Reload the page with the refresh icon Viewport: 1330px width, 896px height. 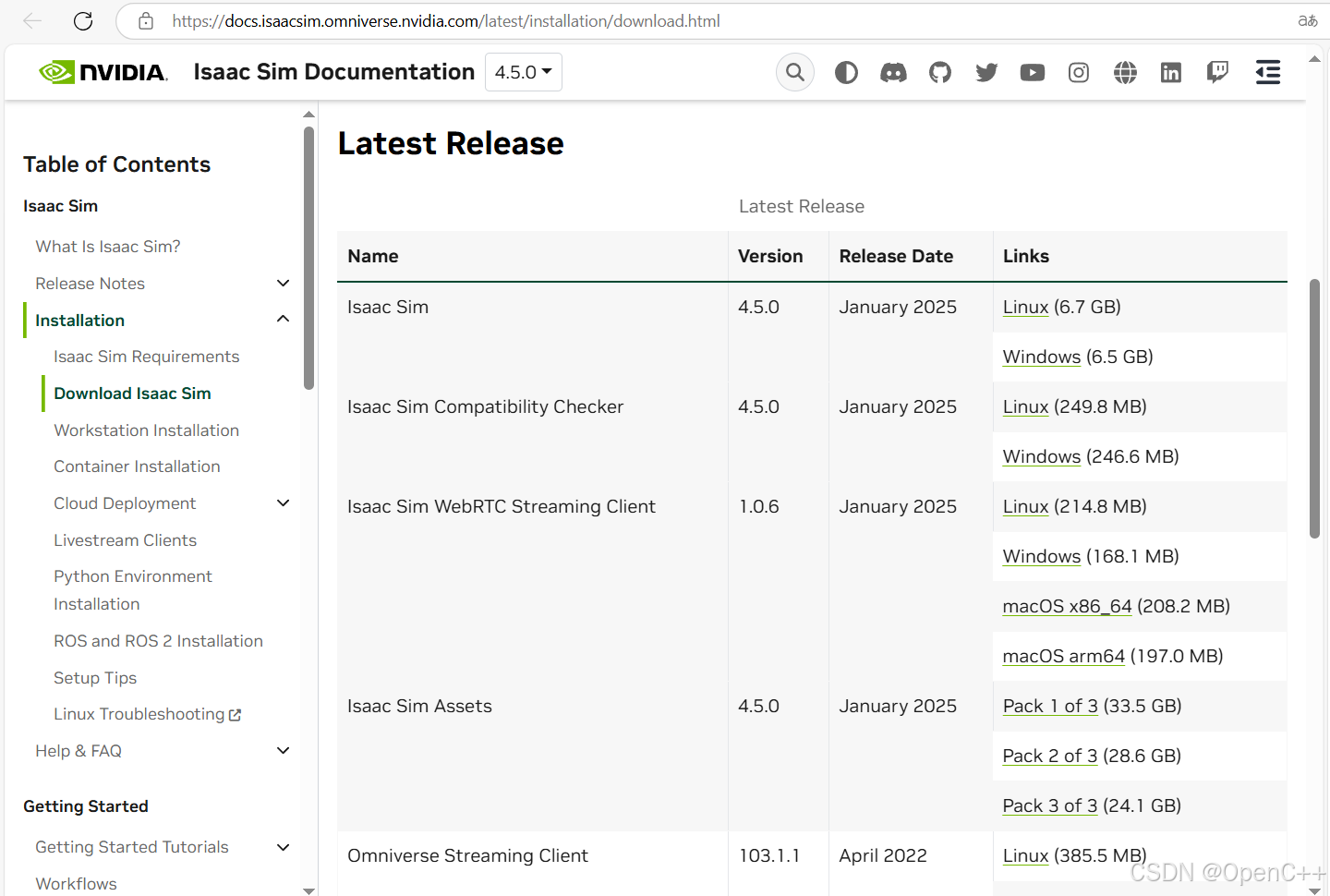[83, 20]
